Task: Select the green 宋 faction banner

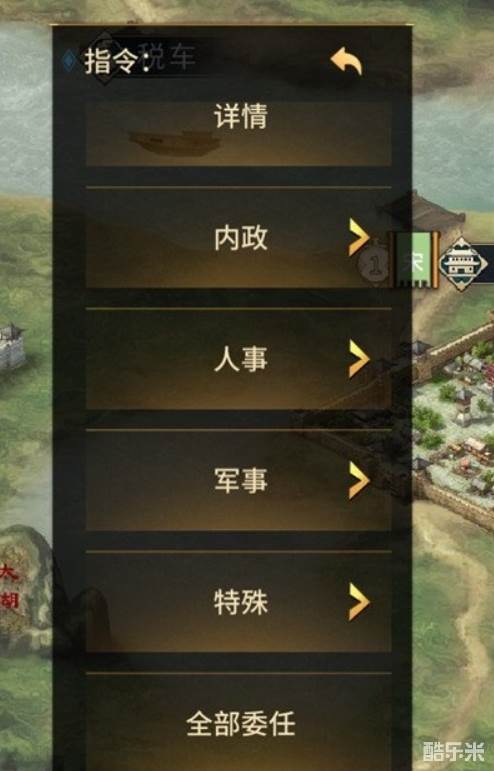Action: (x=415, y=260)
